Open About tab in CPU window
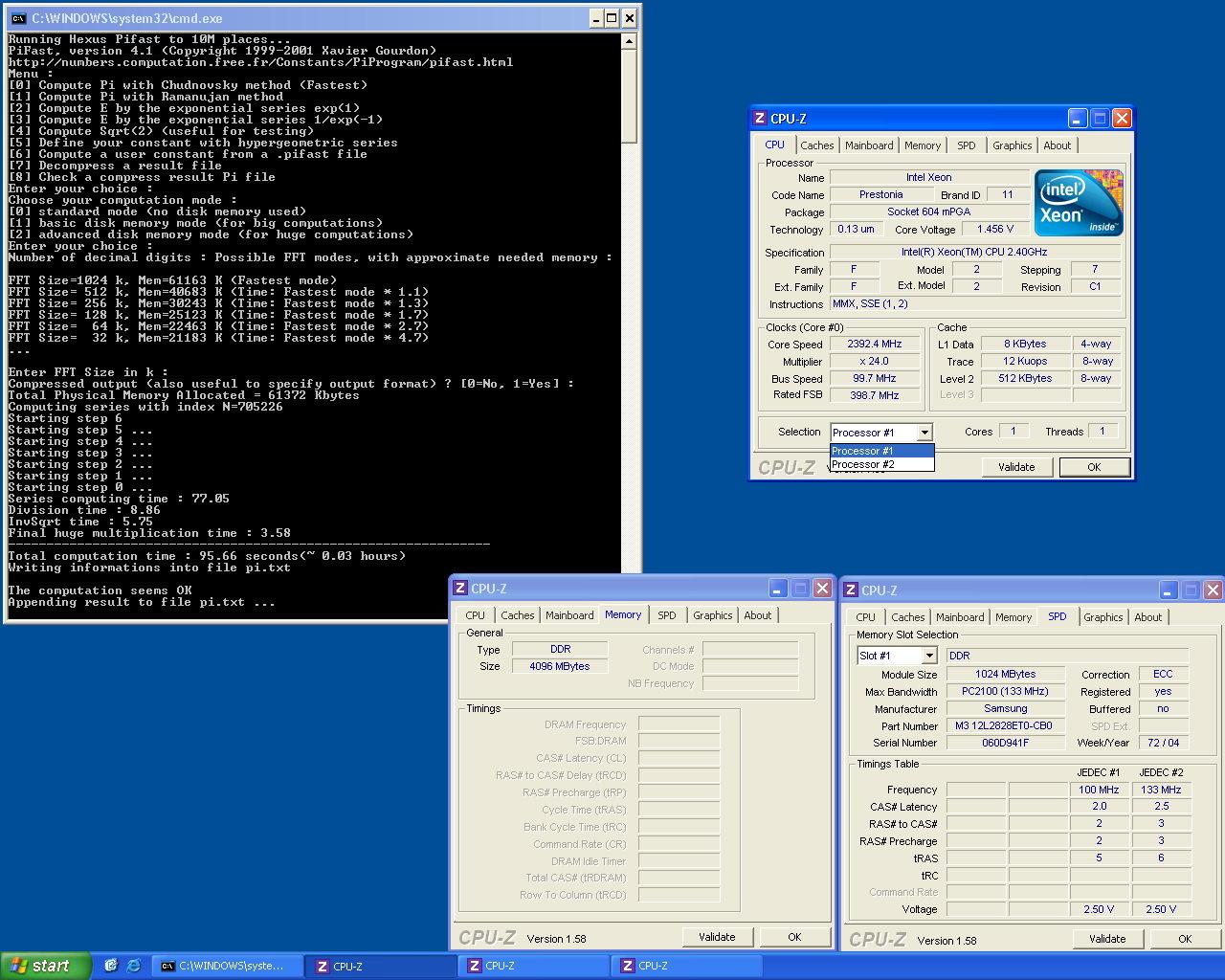This screenshot has height=980, width=1225. 1058,145
